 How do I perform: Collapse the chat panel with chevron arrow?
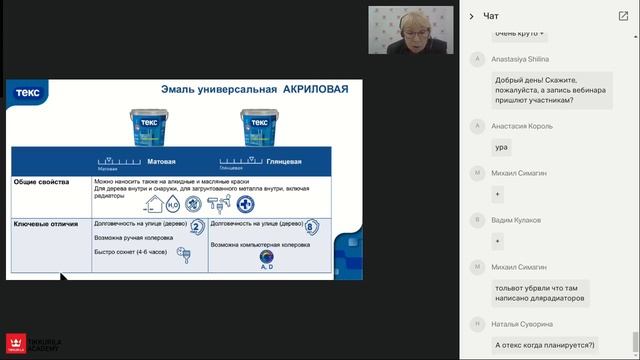471,16
